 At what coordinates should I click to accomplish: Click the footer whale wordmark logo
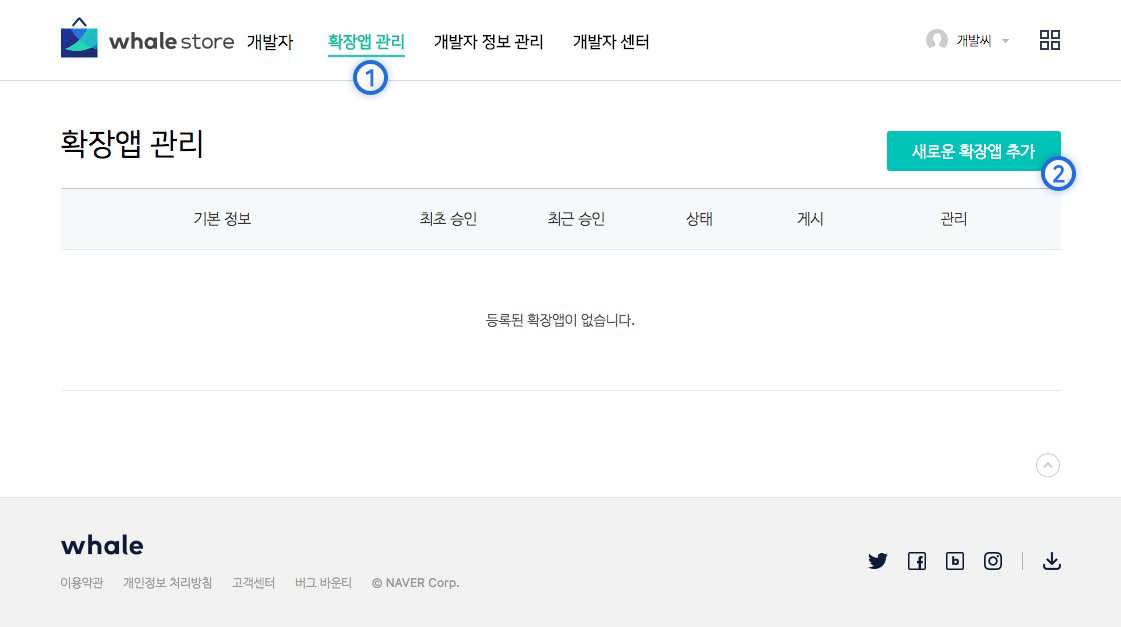pos(102,545)
